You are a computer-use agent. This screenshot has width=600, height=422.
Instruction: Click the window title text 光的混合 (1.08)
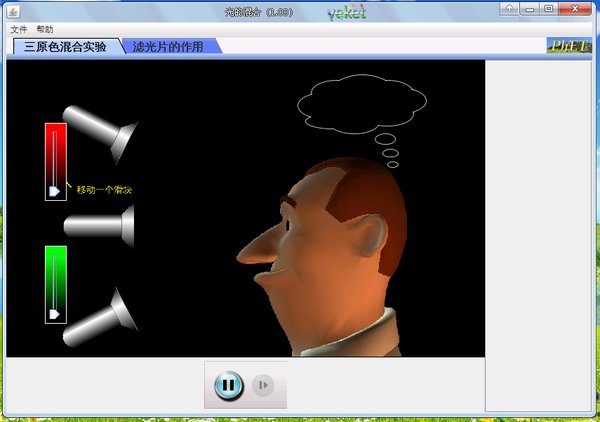point(259,12)
